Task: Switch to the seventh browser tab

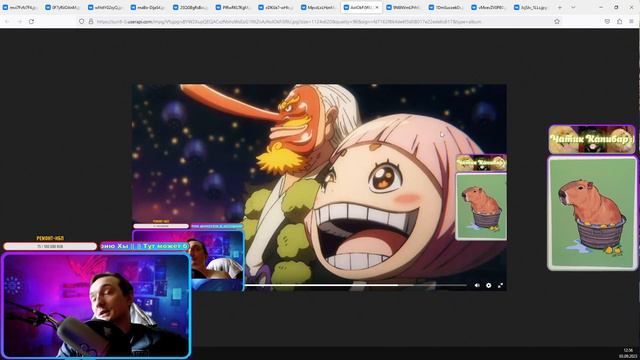Action: pos(276,7)
